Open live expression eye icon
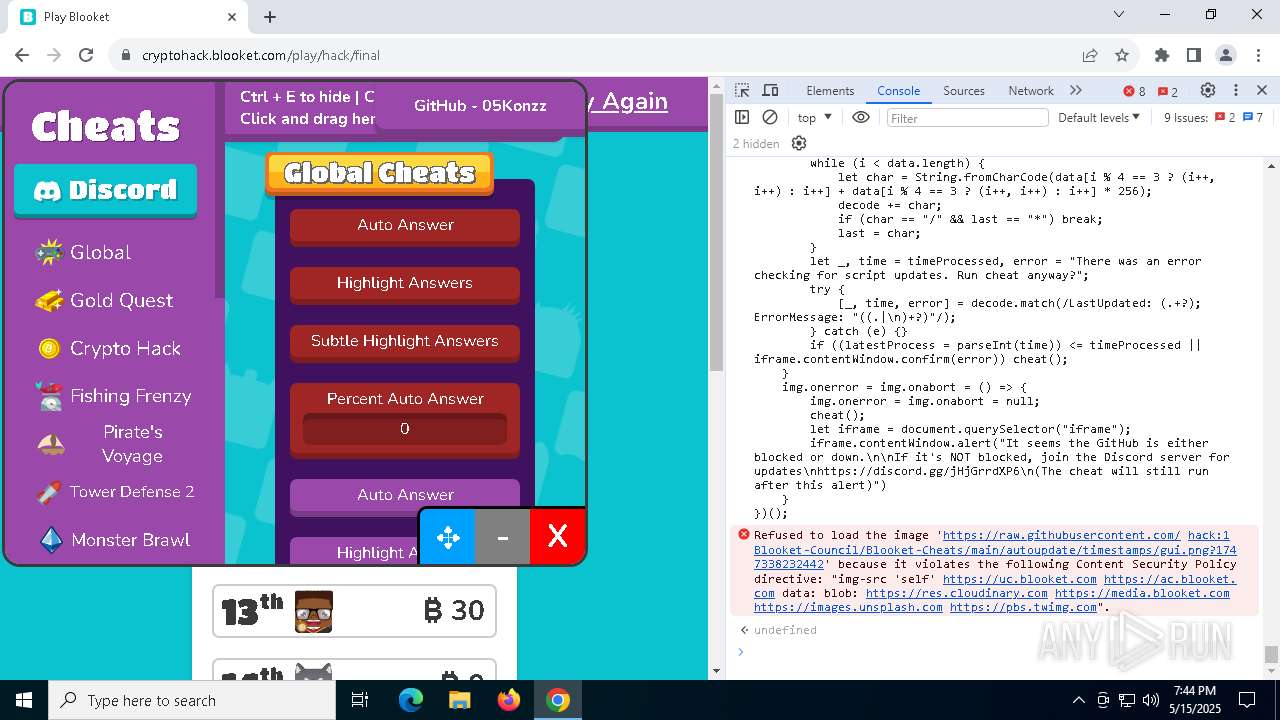This screenshot has height=720, width=1280. click(x=861, y=117)
